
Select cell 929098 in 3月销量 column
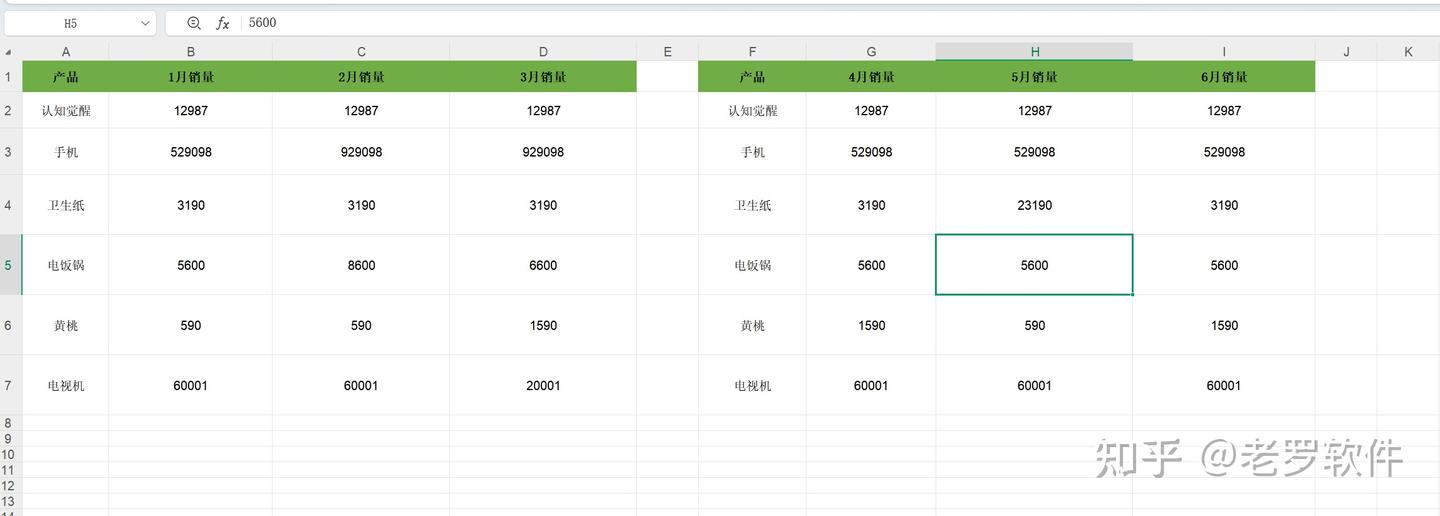point(543,152)
